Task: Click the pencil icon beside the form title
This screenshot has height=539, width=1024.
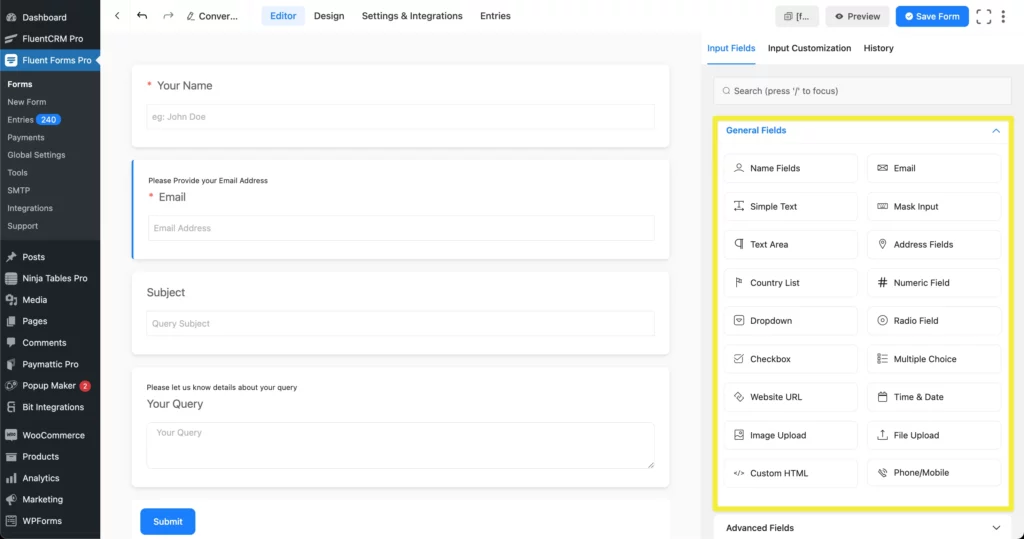Action: [x=190, y=16]
